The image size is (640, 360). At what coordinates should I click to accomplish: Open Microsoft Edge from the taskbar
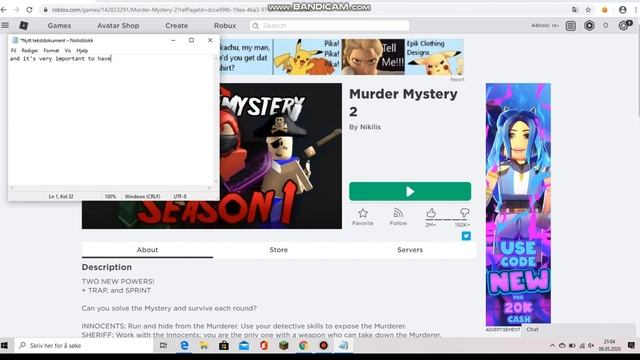[x=184, y=345]
